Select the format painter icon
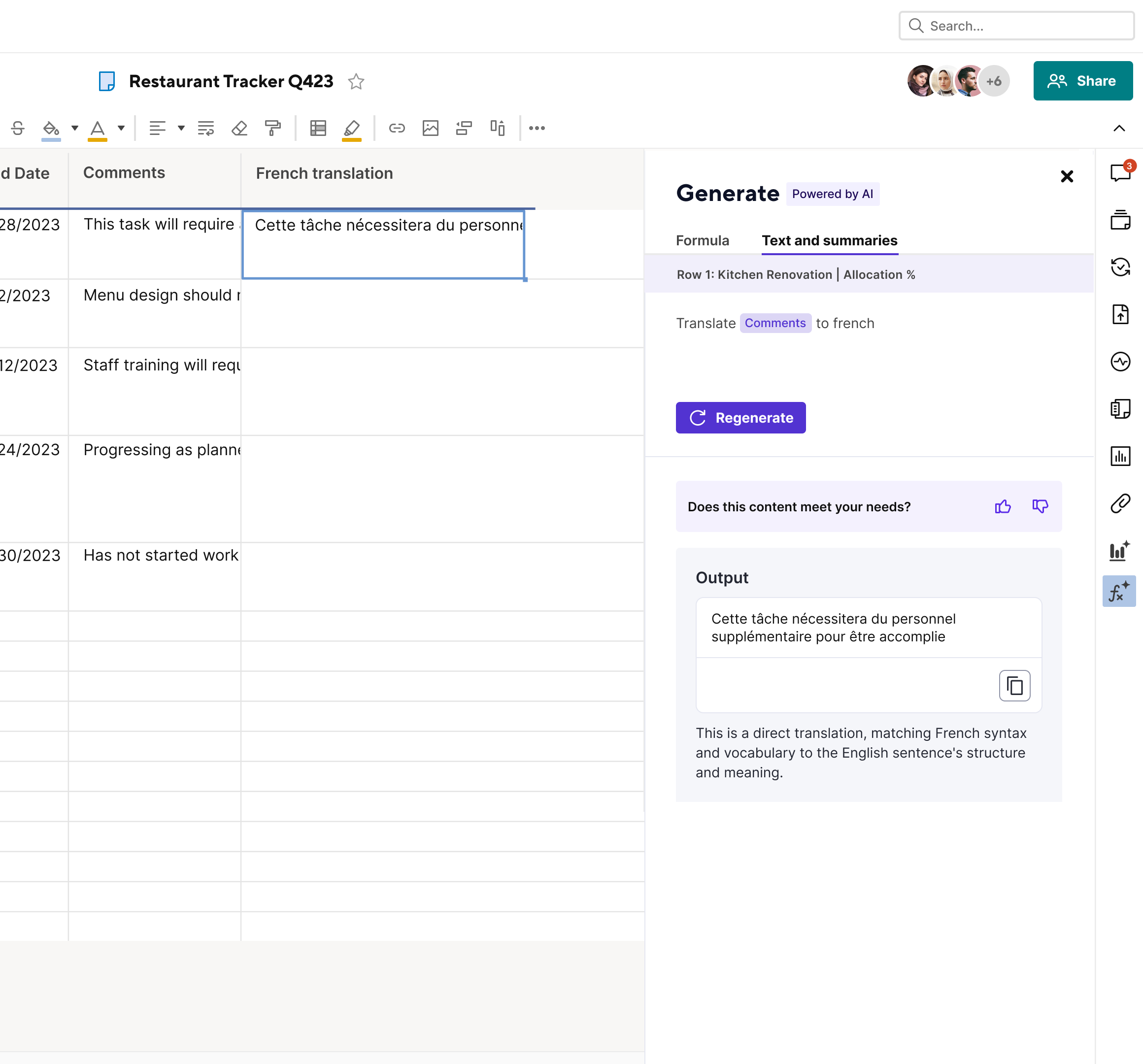 point(273,128)
